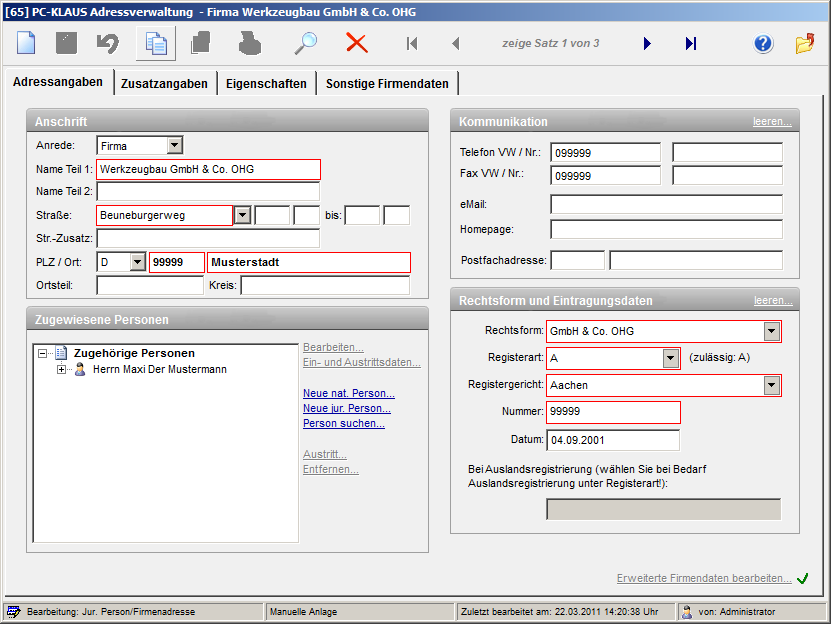
Task: Click leeren link in Kommunikation header
Action: (772, 122)
